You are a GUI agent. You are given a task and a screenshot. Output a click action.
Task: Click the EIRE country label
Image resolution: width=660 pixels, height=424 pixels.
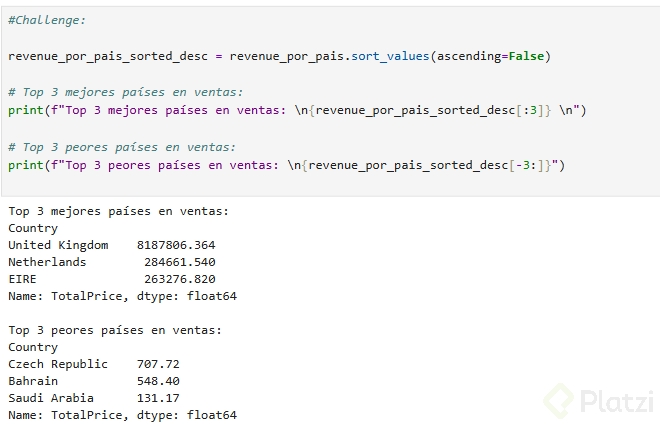22,279
